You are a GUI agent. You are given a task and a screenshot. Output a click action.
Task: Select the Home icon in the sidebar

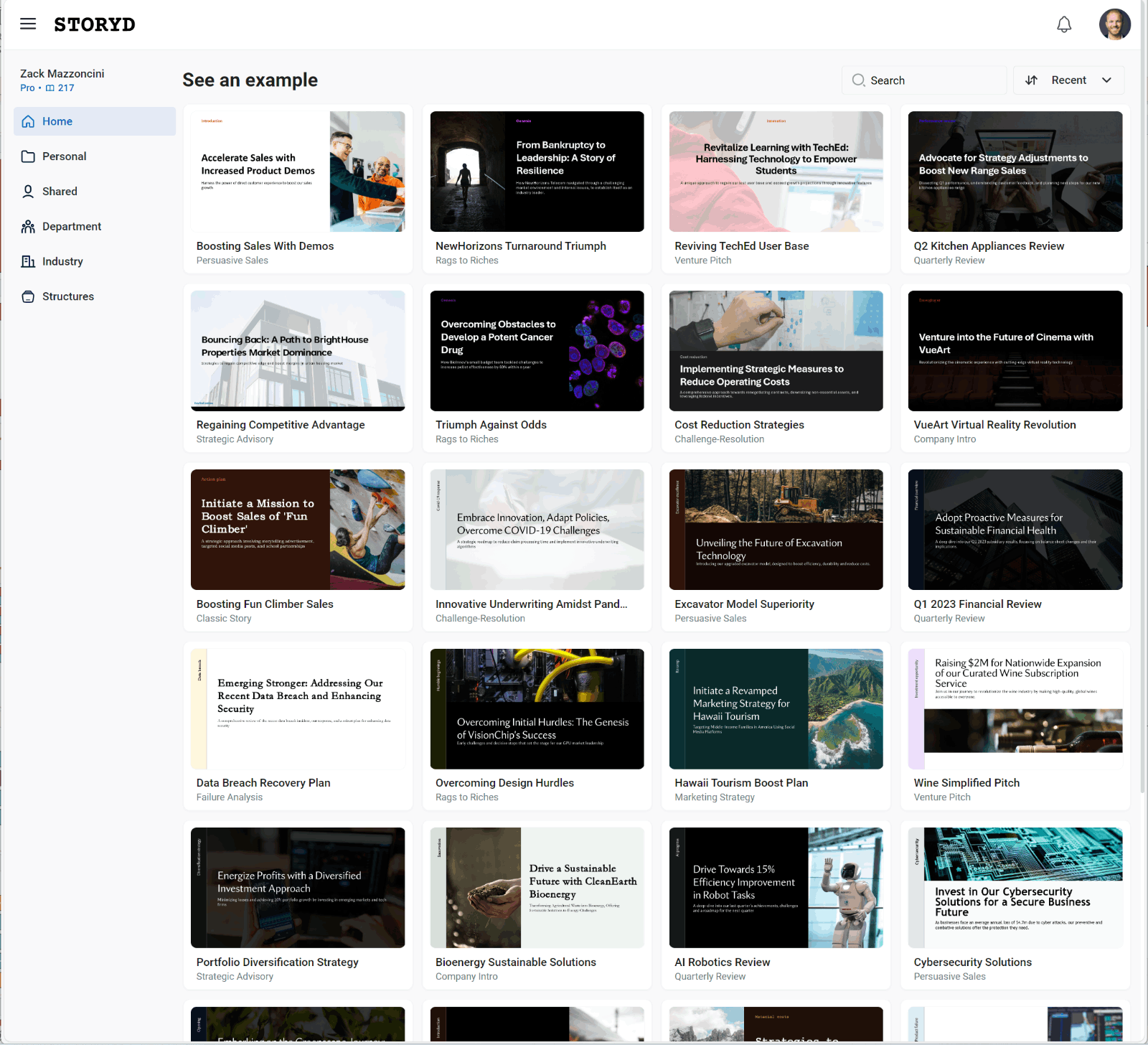pos(28,121)
